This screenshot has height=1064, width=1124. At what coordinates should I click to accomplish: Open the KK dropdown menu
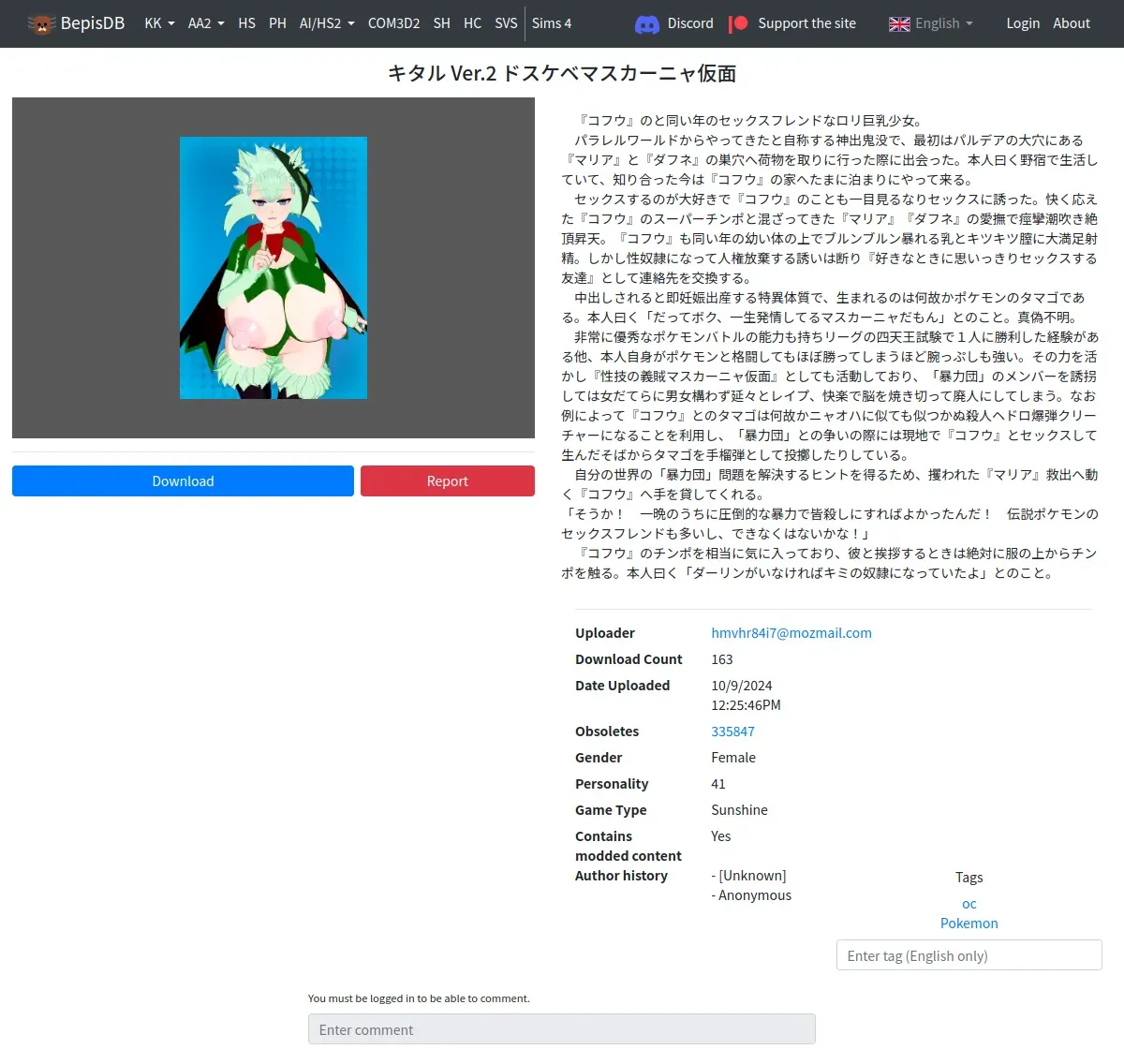tap(159, 23)
